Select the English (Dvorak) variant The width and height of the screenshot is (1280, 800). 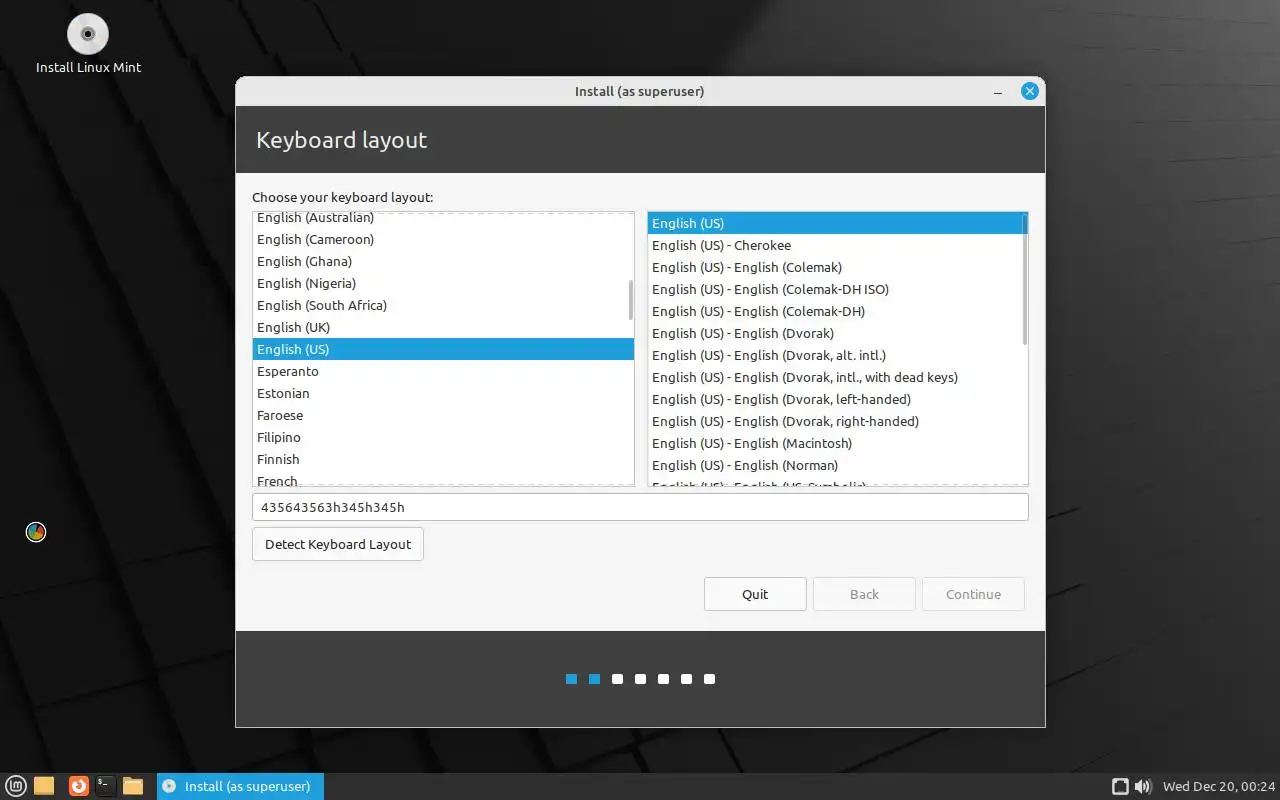pyautogui.click(x=838, y=333)
